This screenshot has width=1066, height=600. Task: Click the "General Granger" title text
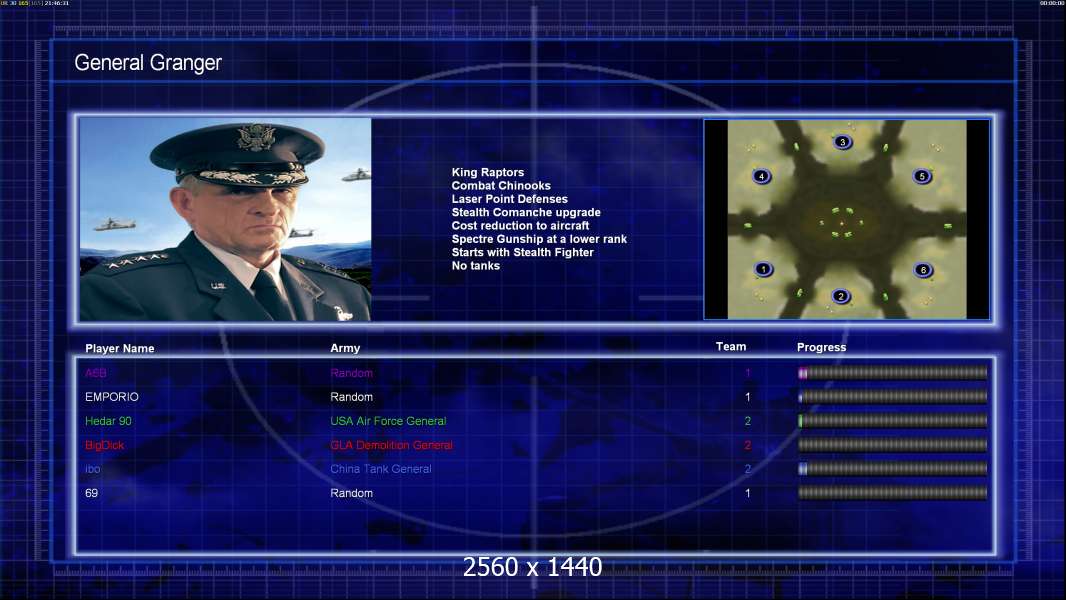[x=148, y=63]
